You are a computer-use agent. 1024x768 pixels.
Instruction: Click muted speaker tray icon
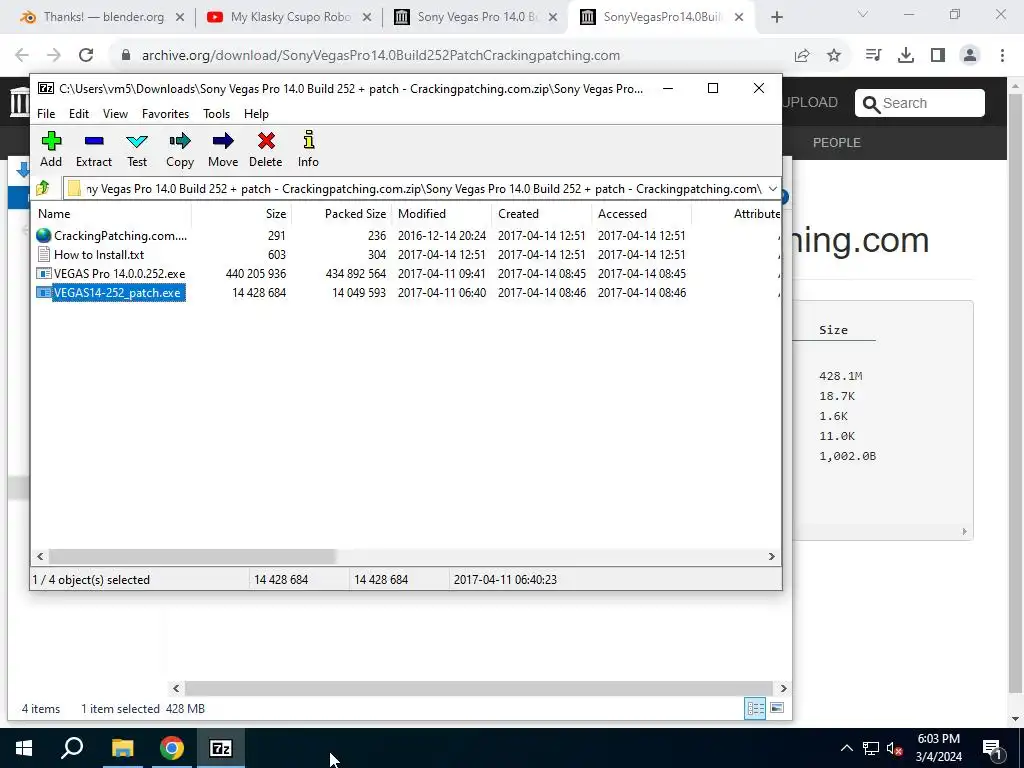(x=895, y=748)
